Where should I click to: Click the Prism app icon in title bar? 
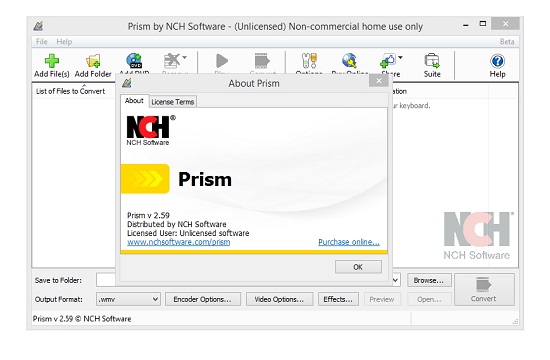pyautogui.click(x=39, y=26)
